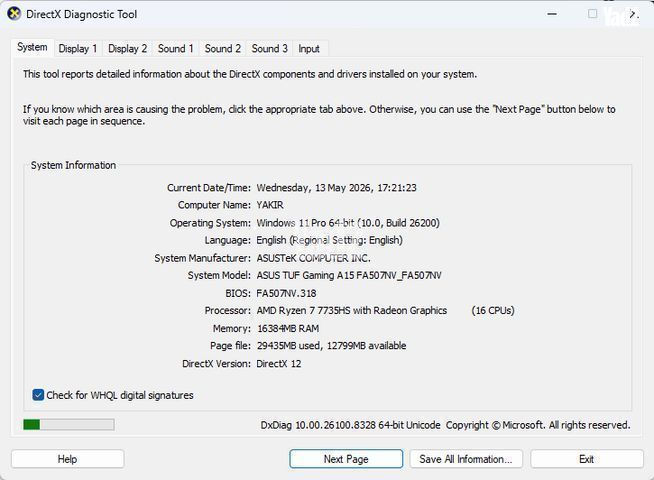654x480 pixels.
Task: Click the DirectX Diagnostic Tool title icon
Action: coord(14,14)
